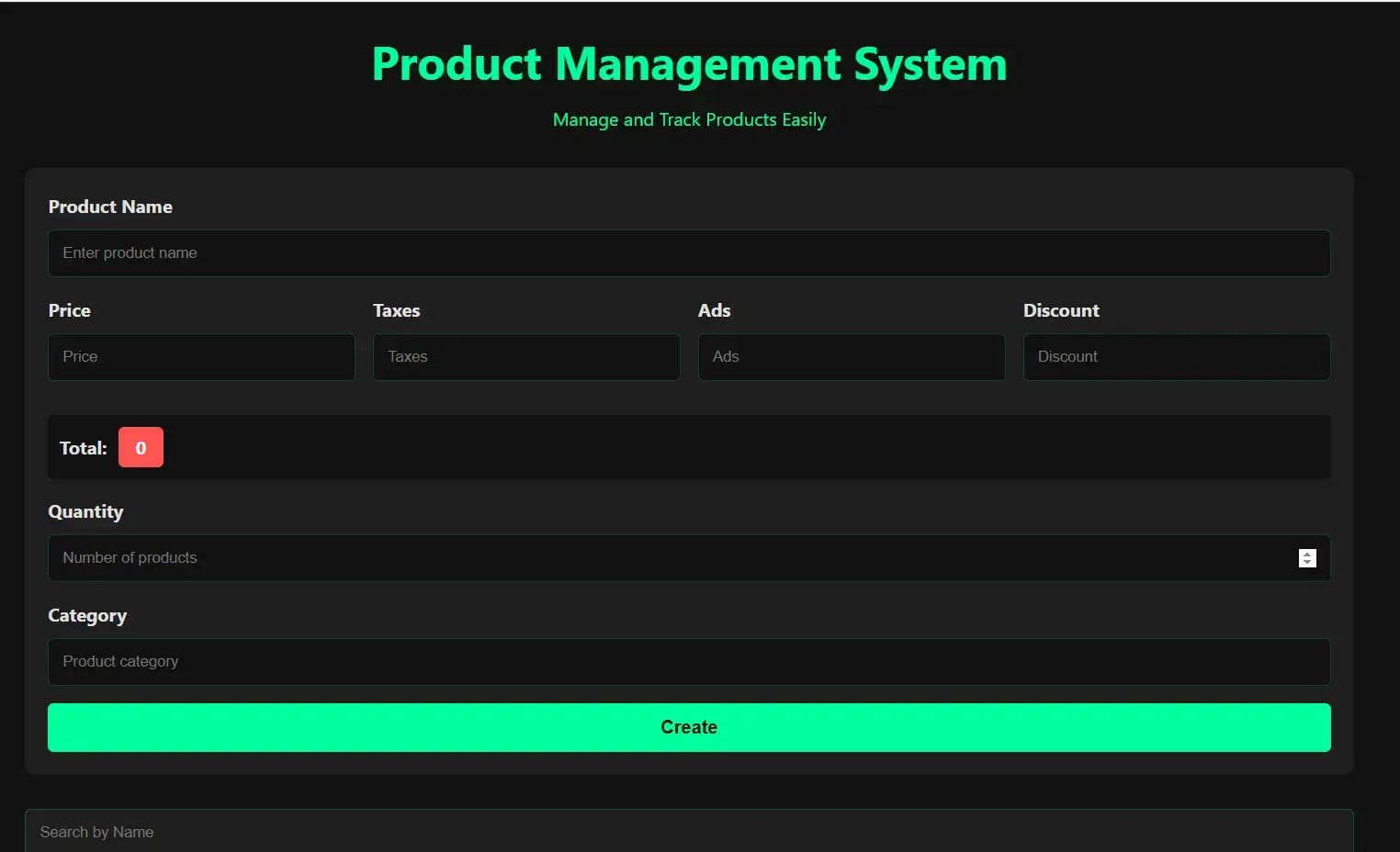Click the Enter product name field

689,253
